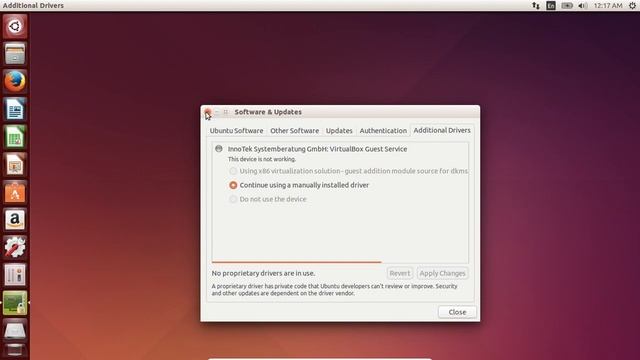Click the Software & Updates title bar

pos(340,112)
